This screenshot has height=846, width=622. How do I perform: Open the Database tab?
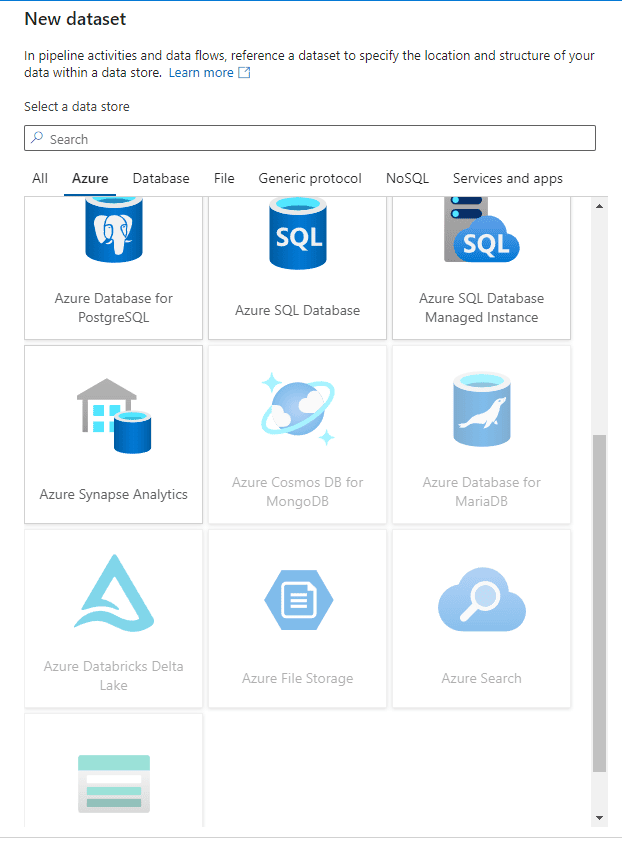[161, 179]
